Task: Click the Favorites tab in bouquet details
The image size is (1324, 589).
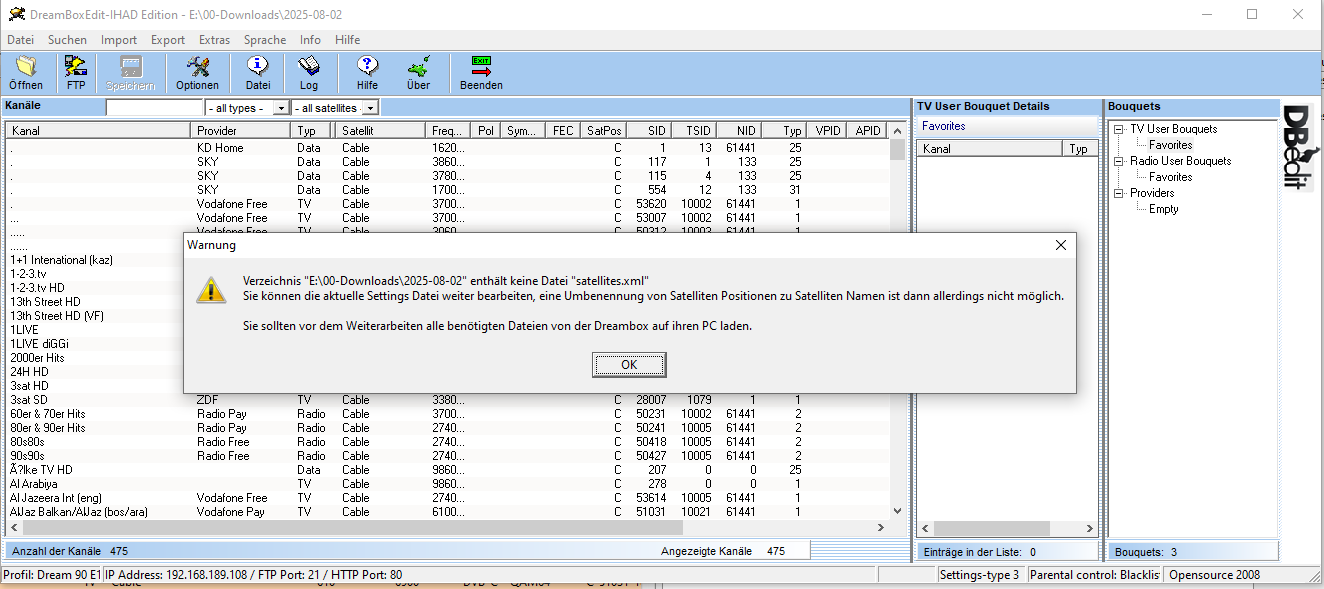Action: 943,126
